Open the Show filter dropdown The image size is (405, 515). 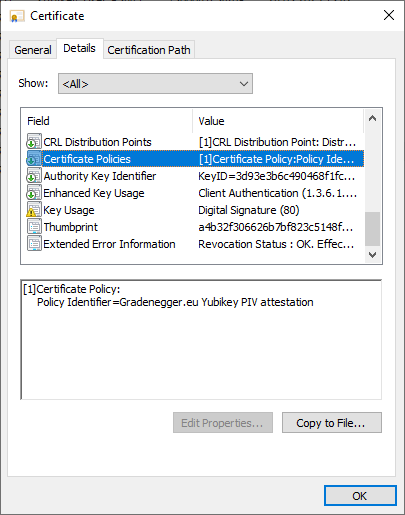coord(155,84)
